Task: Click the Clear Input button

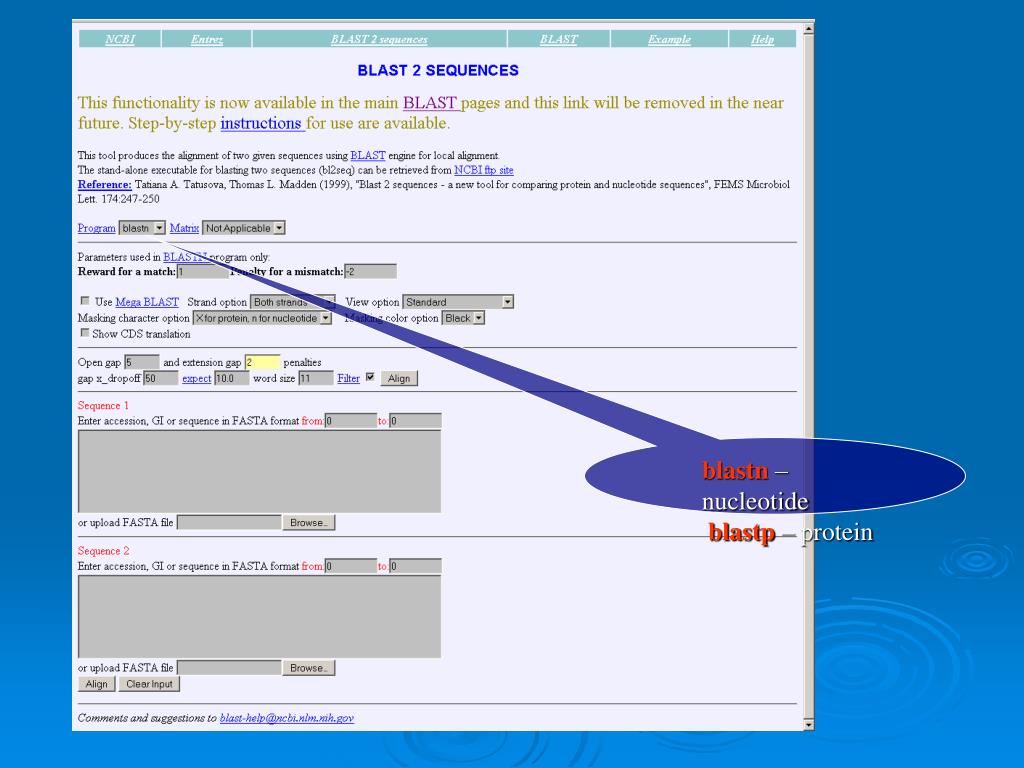Action: pos(150,684)
